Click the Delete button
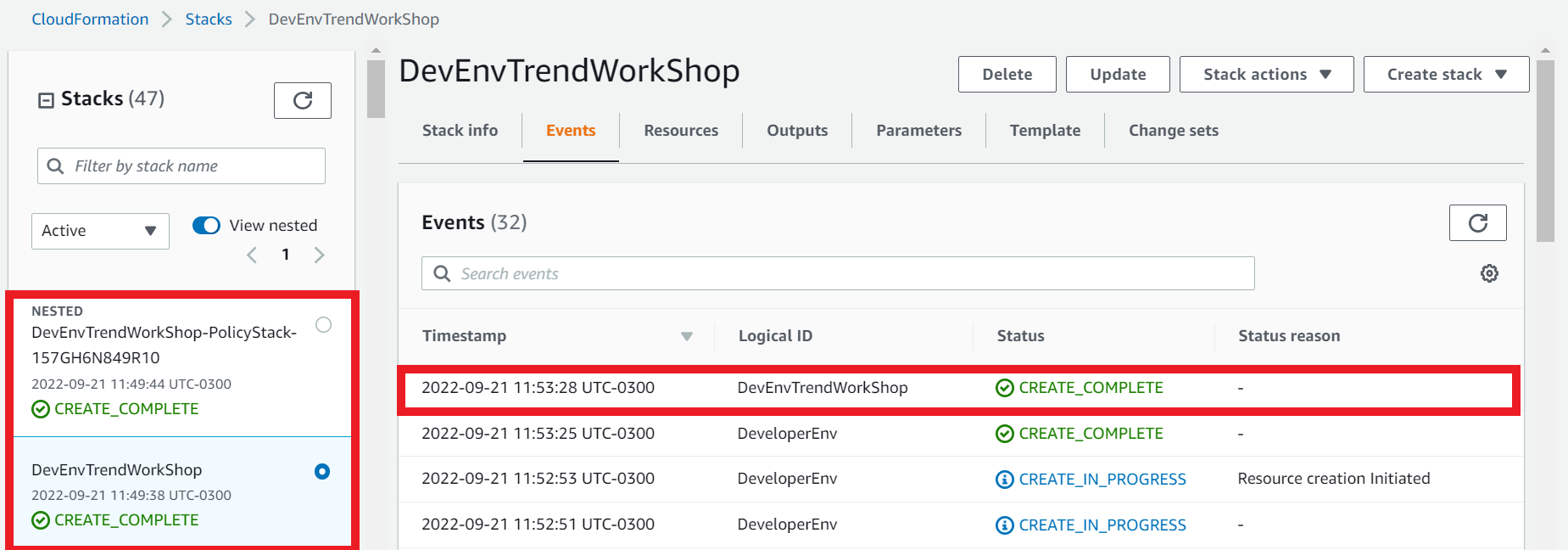This screenshot has height=550, width=1568. (x=1007, y=75)
